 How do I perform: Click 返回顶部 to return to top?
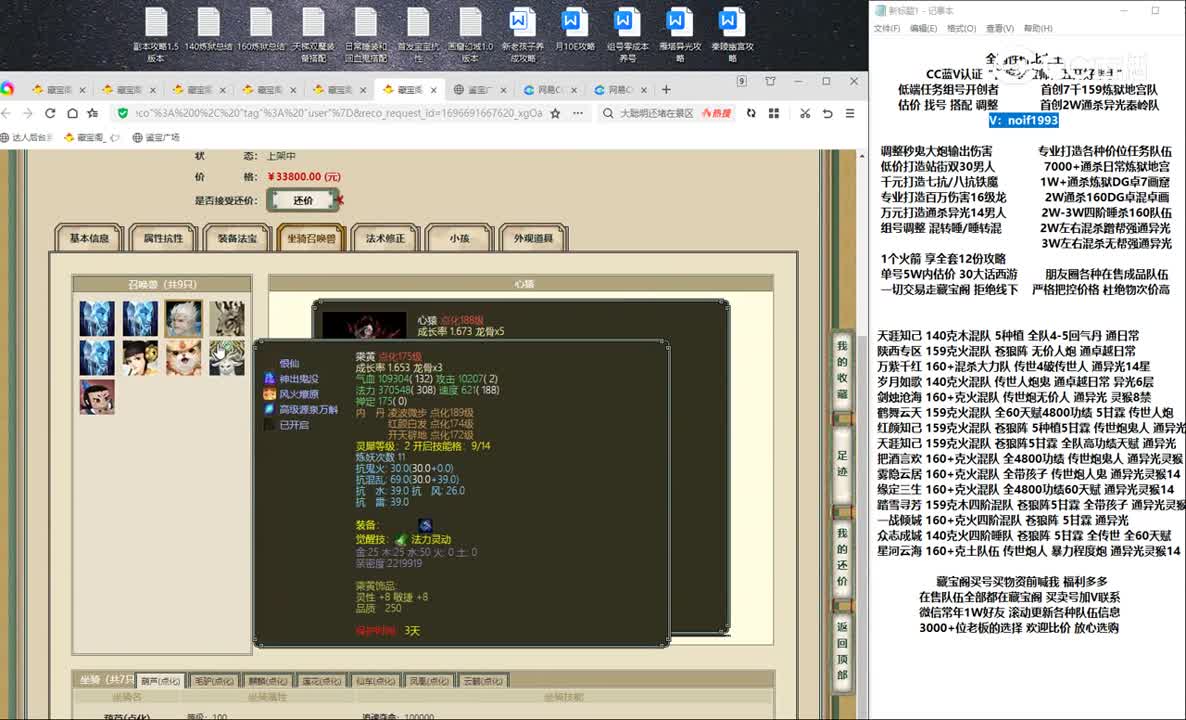843,650
